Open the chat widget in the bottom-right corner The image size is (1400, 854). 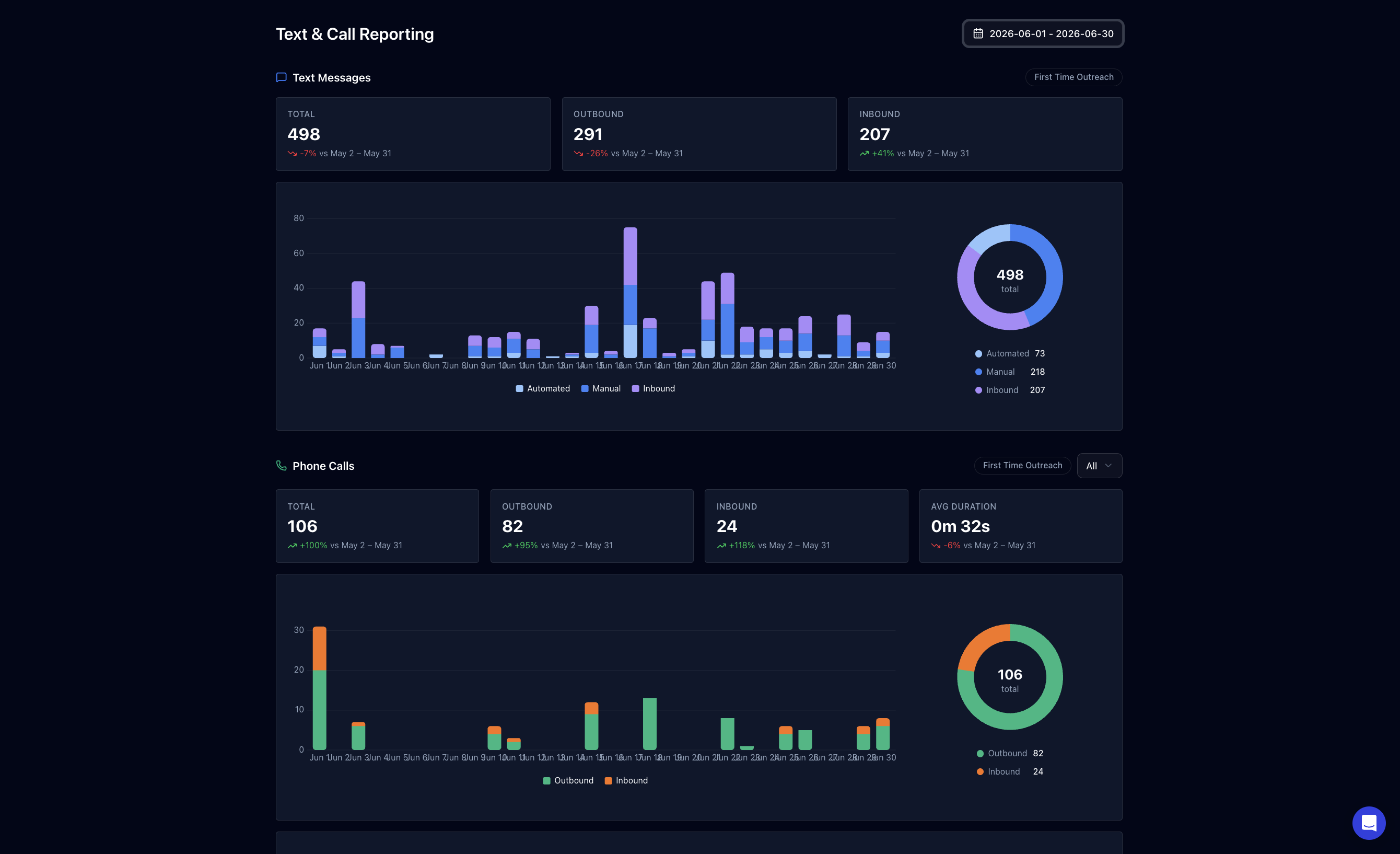click(x=1369, y=823)
